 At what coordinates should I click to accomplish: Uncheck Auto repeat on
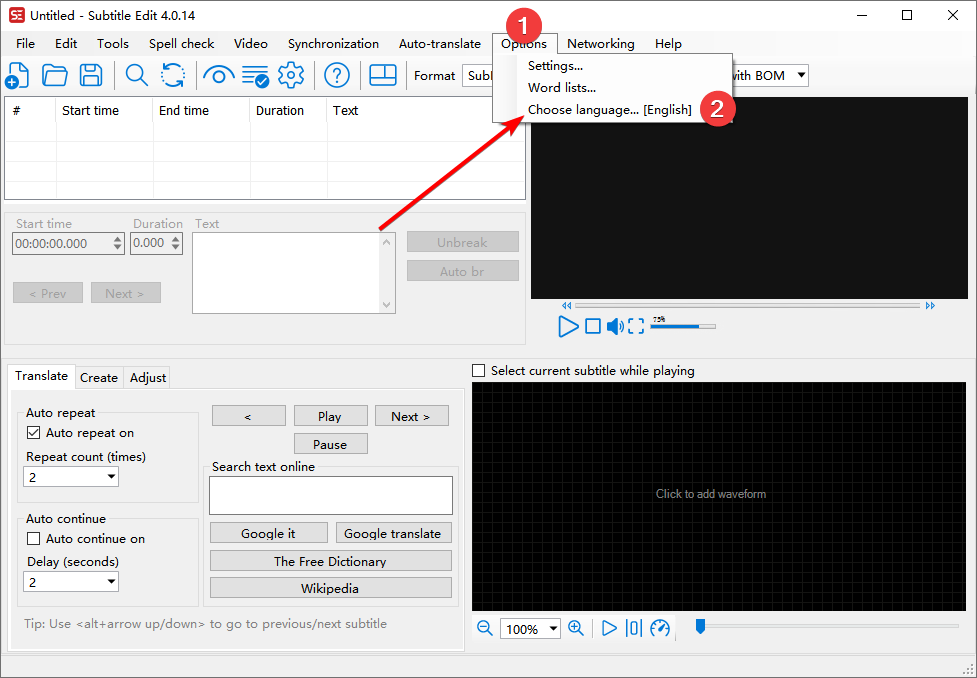(x=34, y=433)
